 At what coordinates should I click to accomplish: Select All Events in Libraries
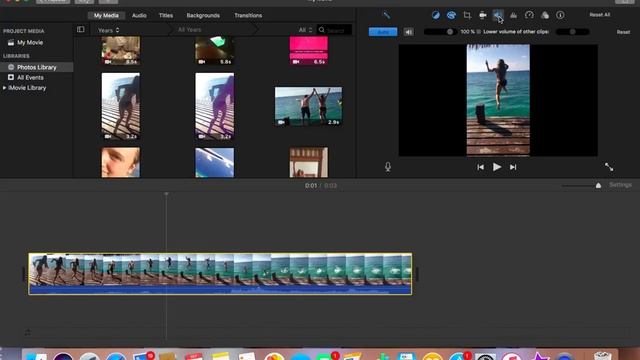click(x=30, y=78)
